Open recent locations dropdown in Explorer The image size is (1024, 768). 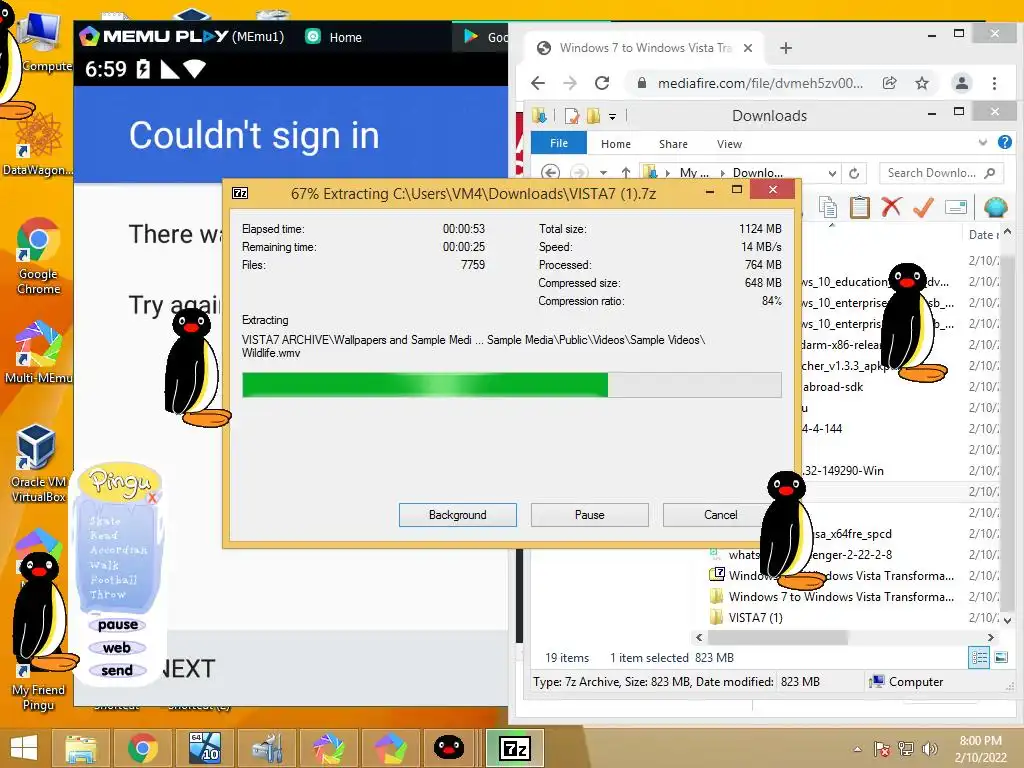pyautogui.click(x=603, y=173)
